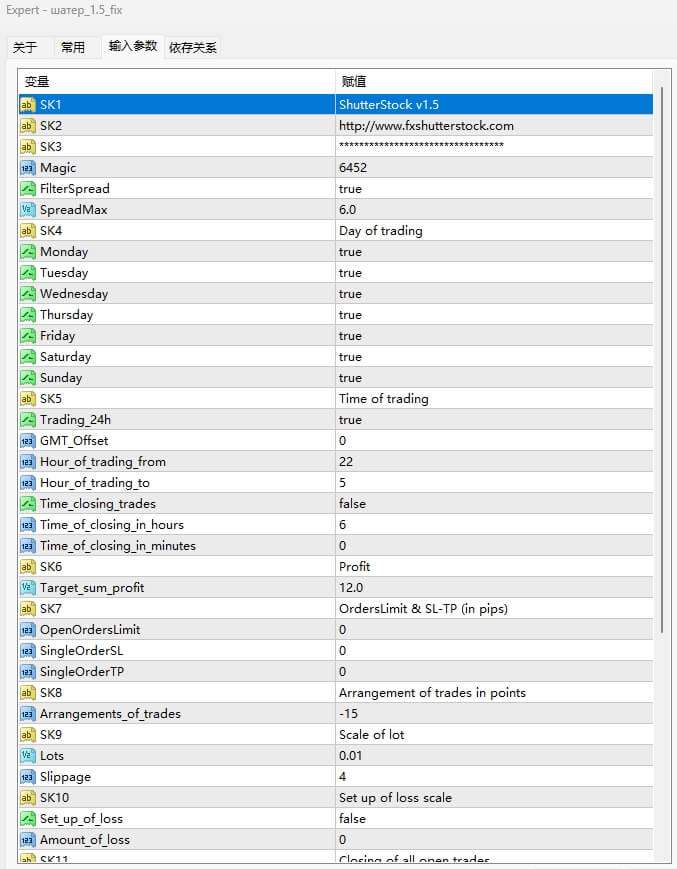The width and height of the screenshot is (677, 869).
Task: Select the Time_closing_trades value false
Action: 352,504
